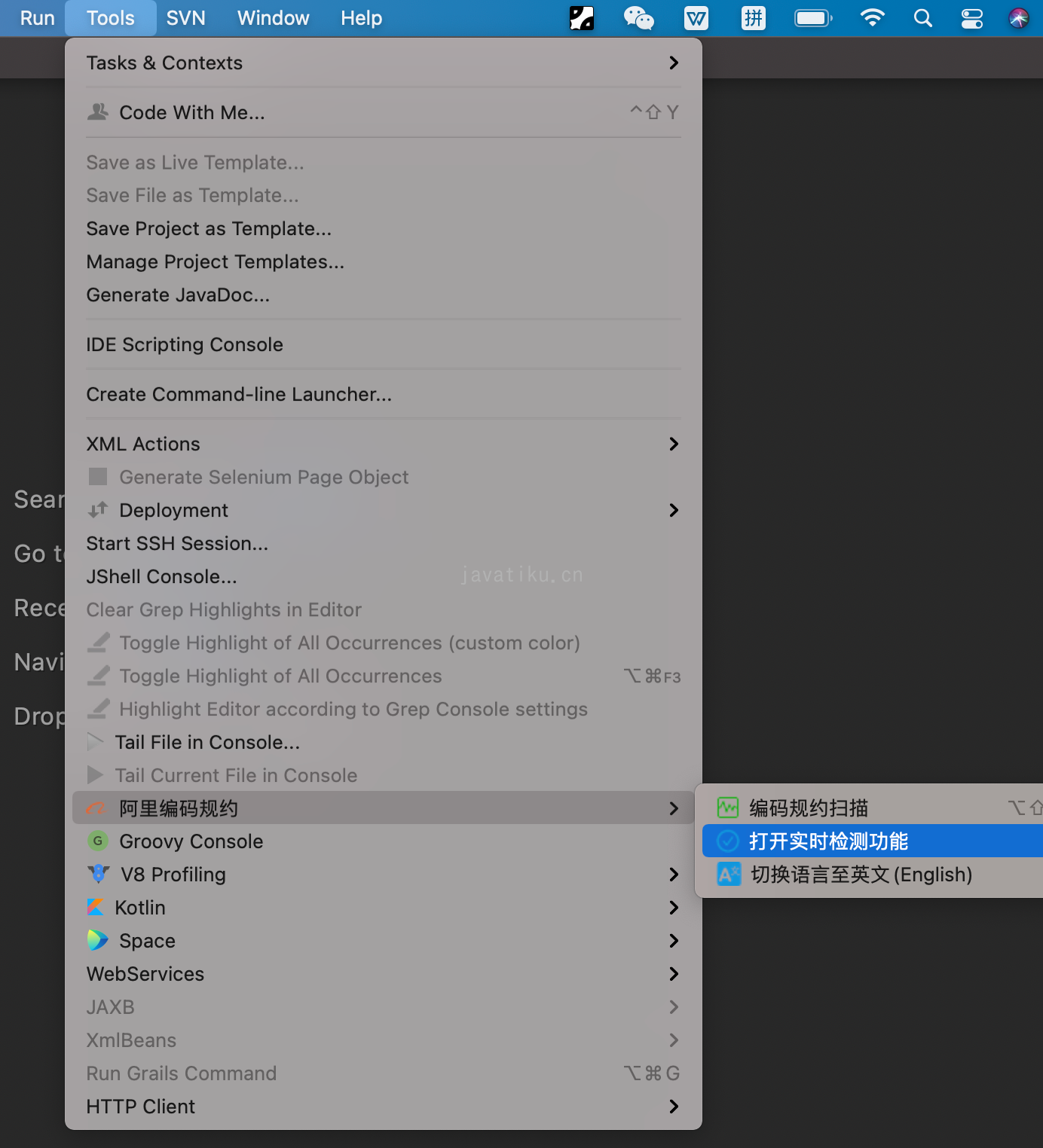This screenshot has width=1043, height=1148.
Task: Click the 切换语言至英文 language icon
Action: 729,875
